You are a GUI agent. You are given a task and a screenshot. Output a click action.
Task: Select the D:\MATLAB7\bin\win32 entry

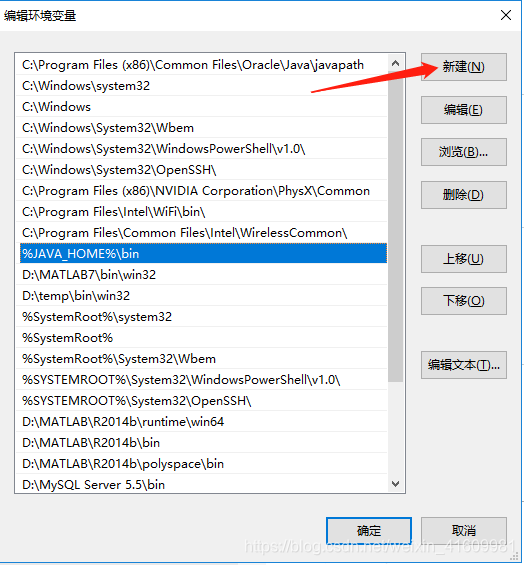[201, 275]
